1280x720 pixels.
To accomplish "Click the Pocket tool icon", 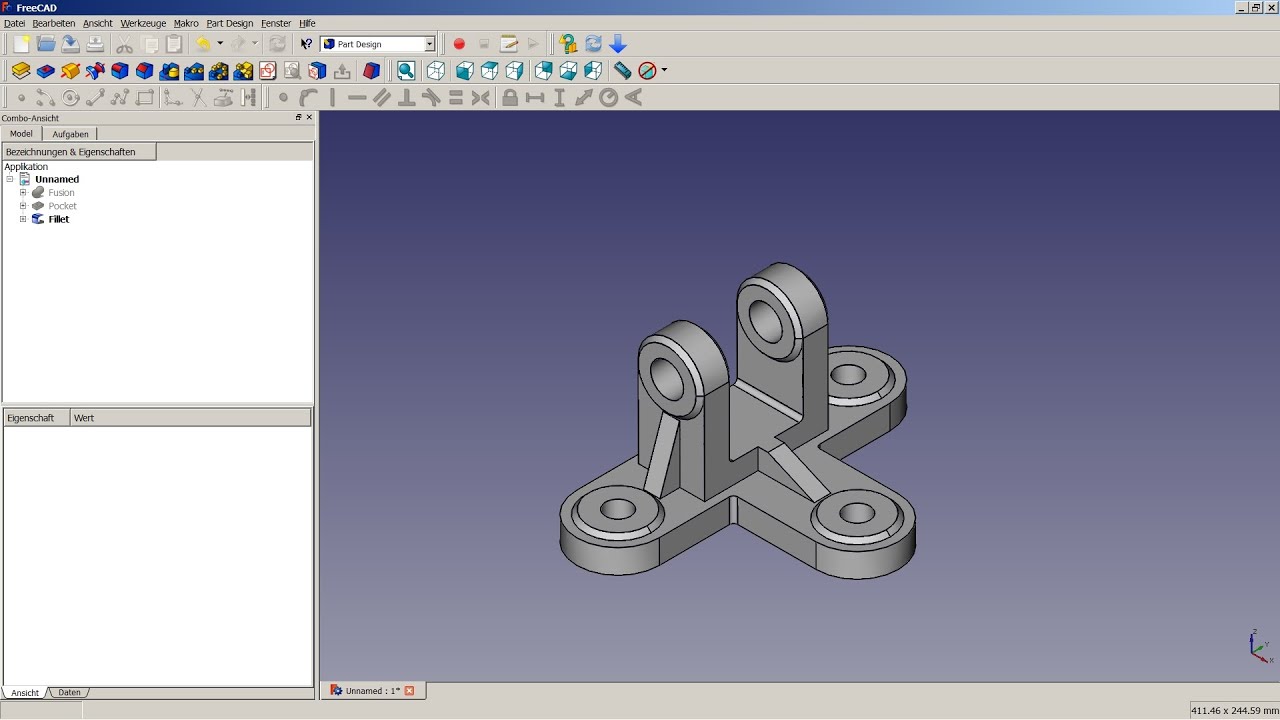I will click(46, 71).
